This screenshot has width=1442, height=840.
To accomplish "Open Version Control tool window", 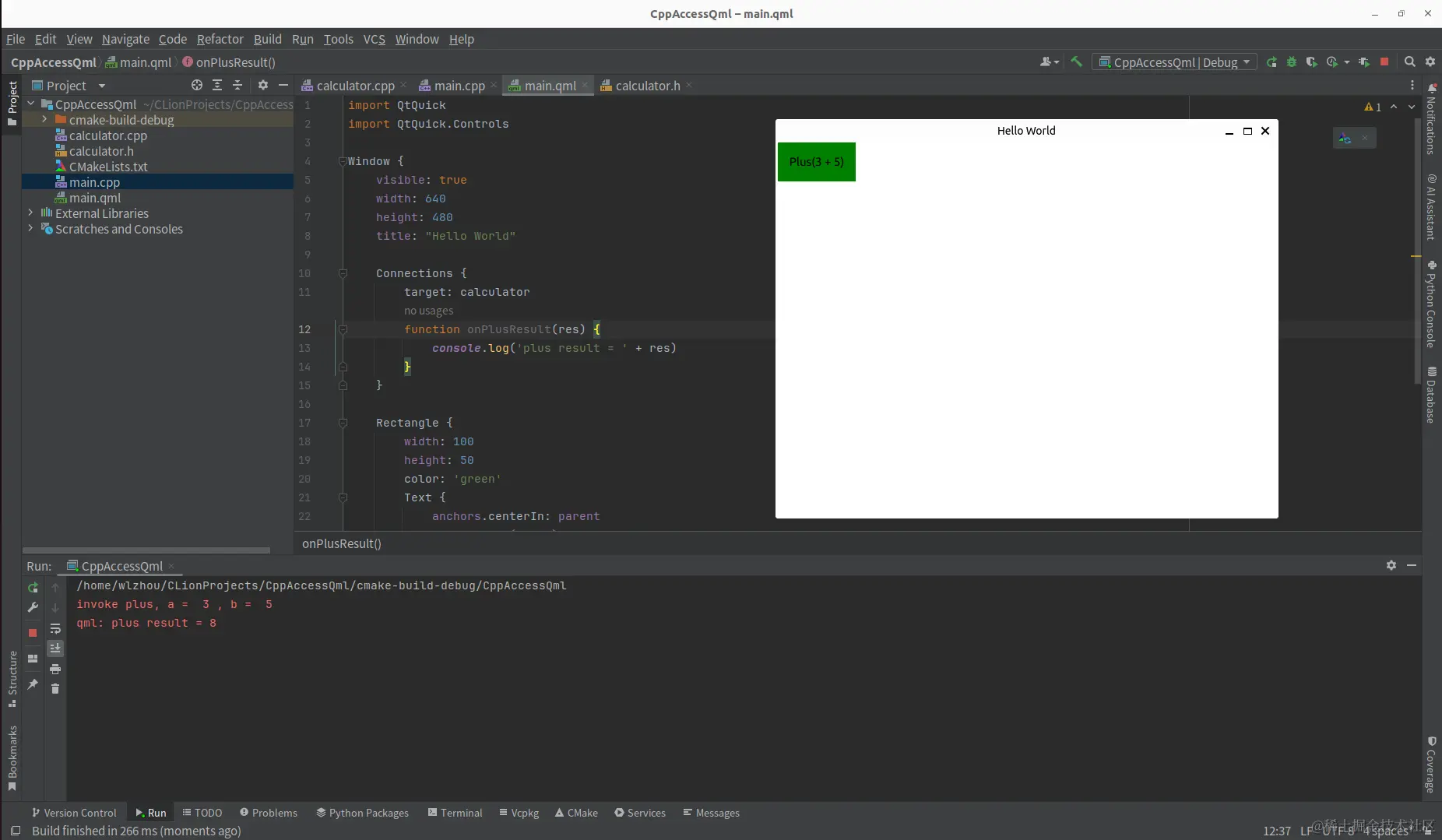I will 73,812.
